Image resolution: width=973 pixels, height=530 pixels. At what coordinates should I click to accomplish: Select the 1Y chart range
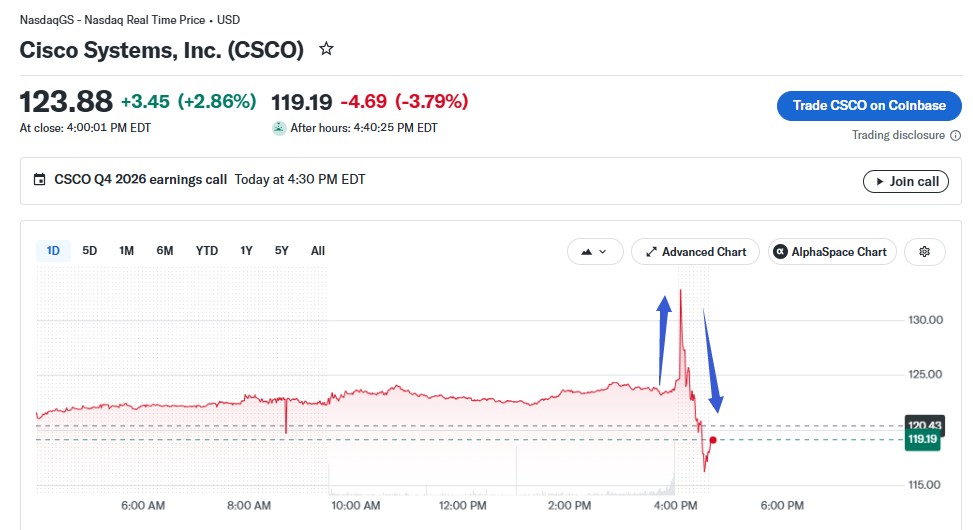pyautogui.click(x=246, y=251)
